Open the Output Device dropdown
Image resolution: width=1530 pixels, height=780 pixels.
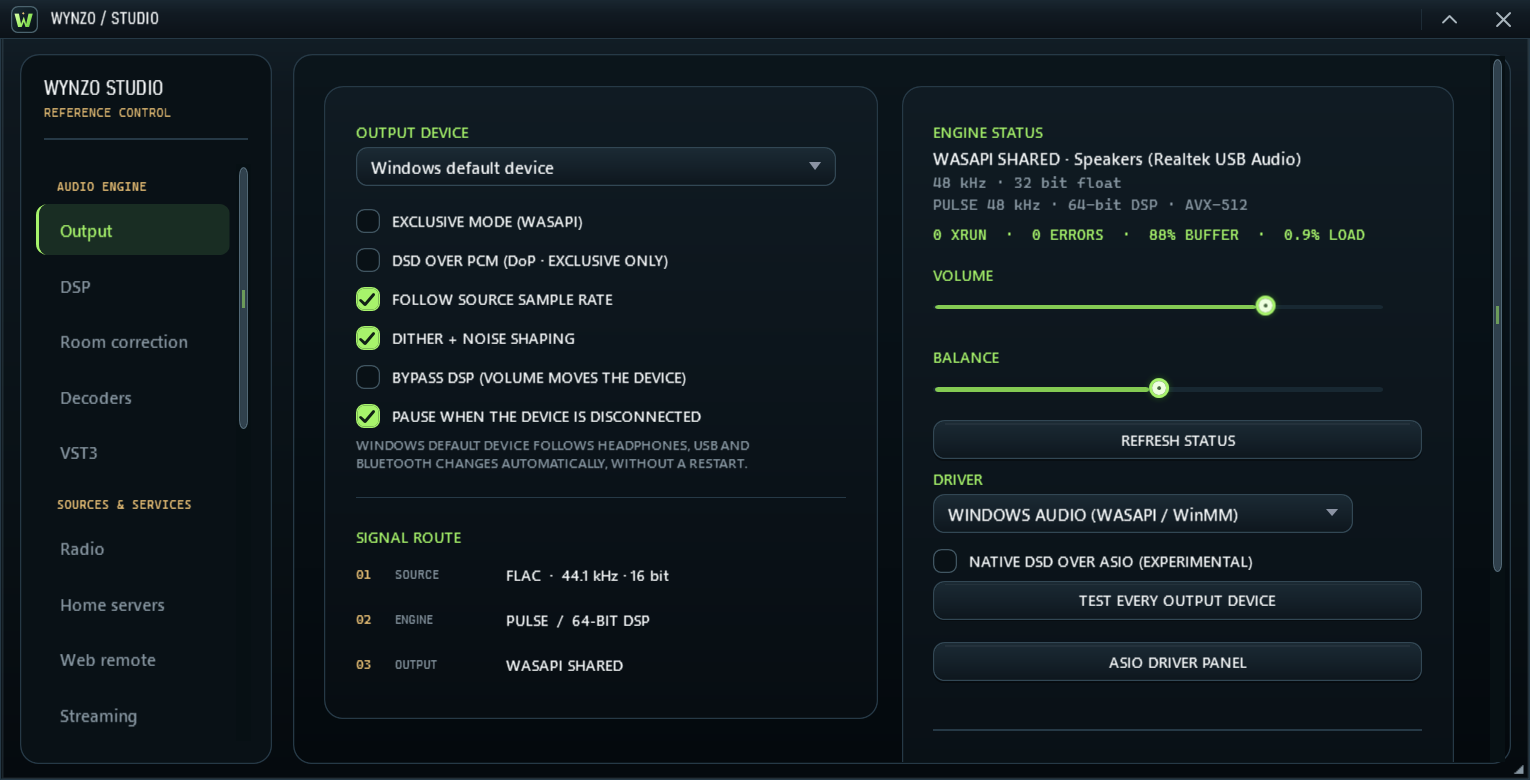tap(596, 167)
